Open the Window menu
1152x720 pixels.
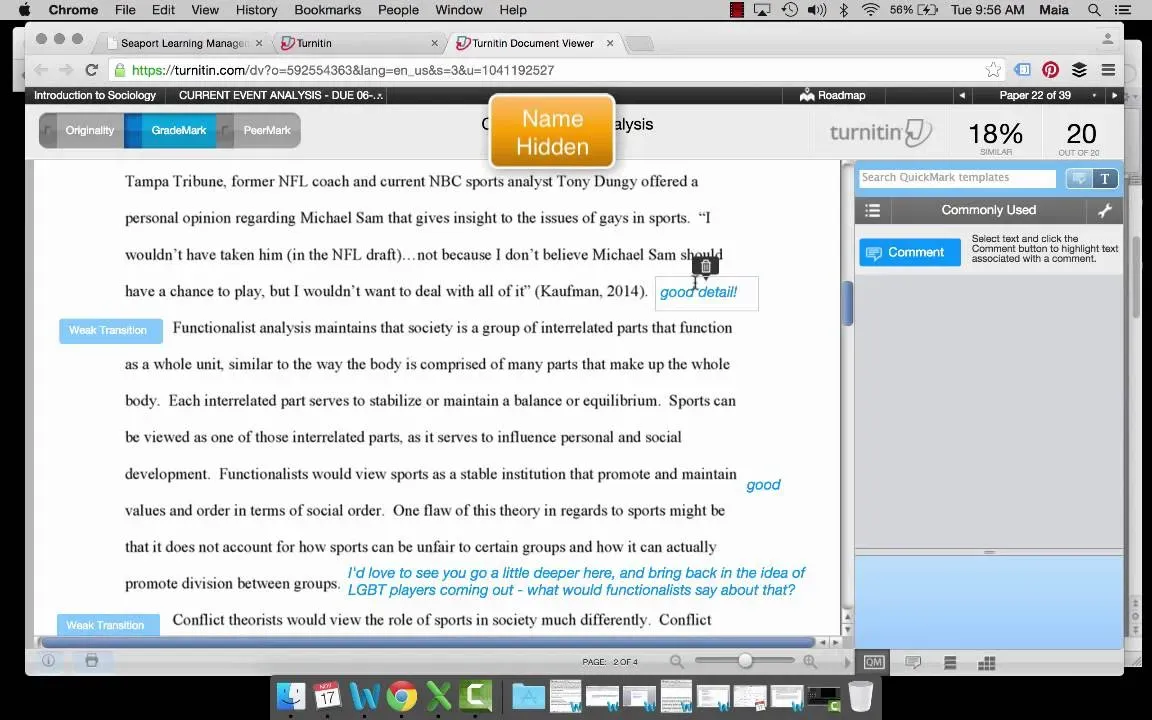(458, 10)
